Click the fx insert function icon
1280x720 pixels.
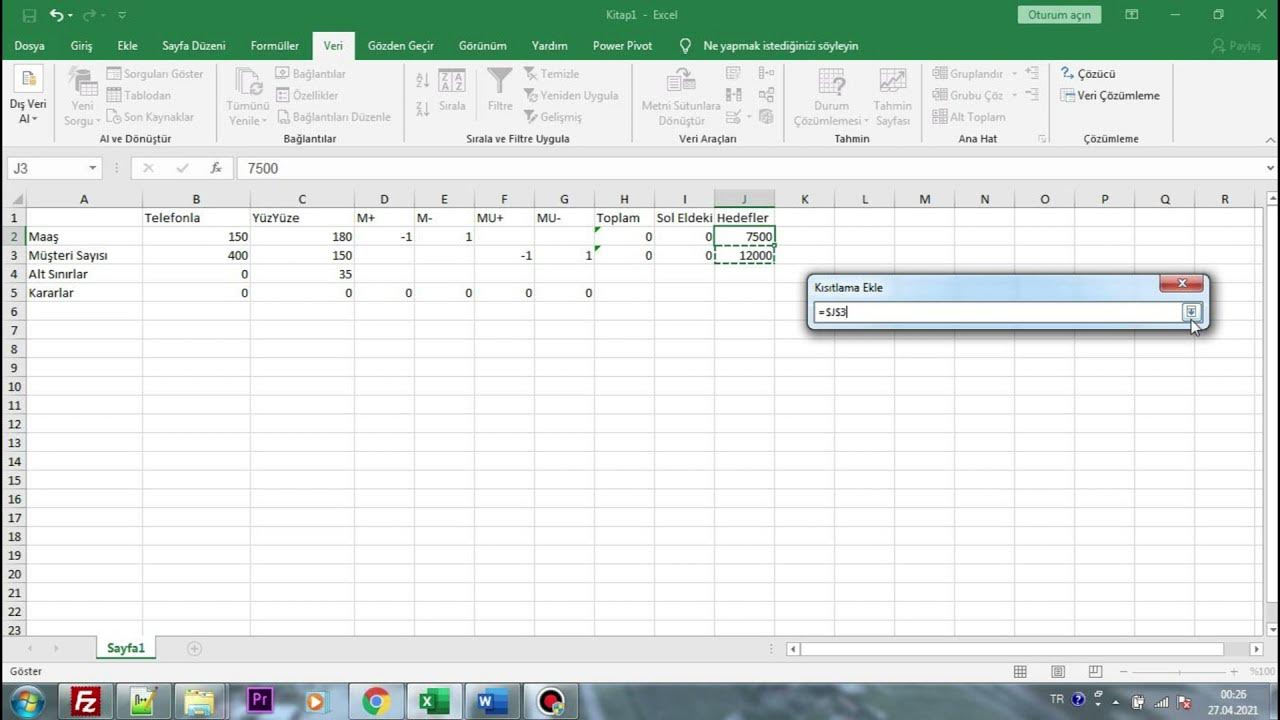pyautogui.click(x=216, y=168)
